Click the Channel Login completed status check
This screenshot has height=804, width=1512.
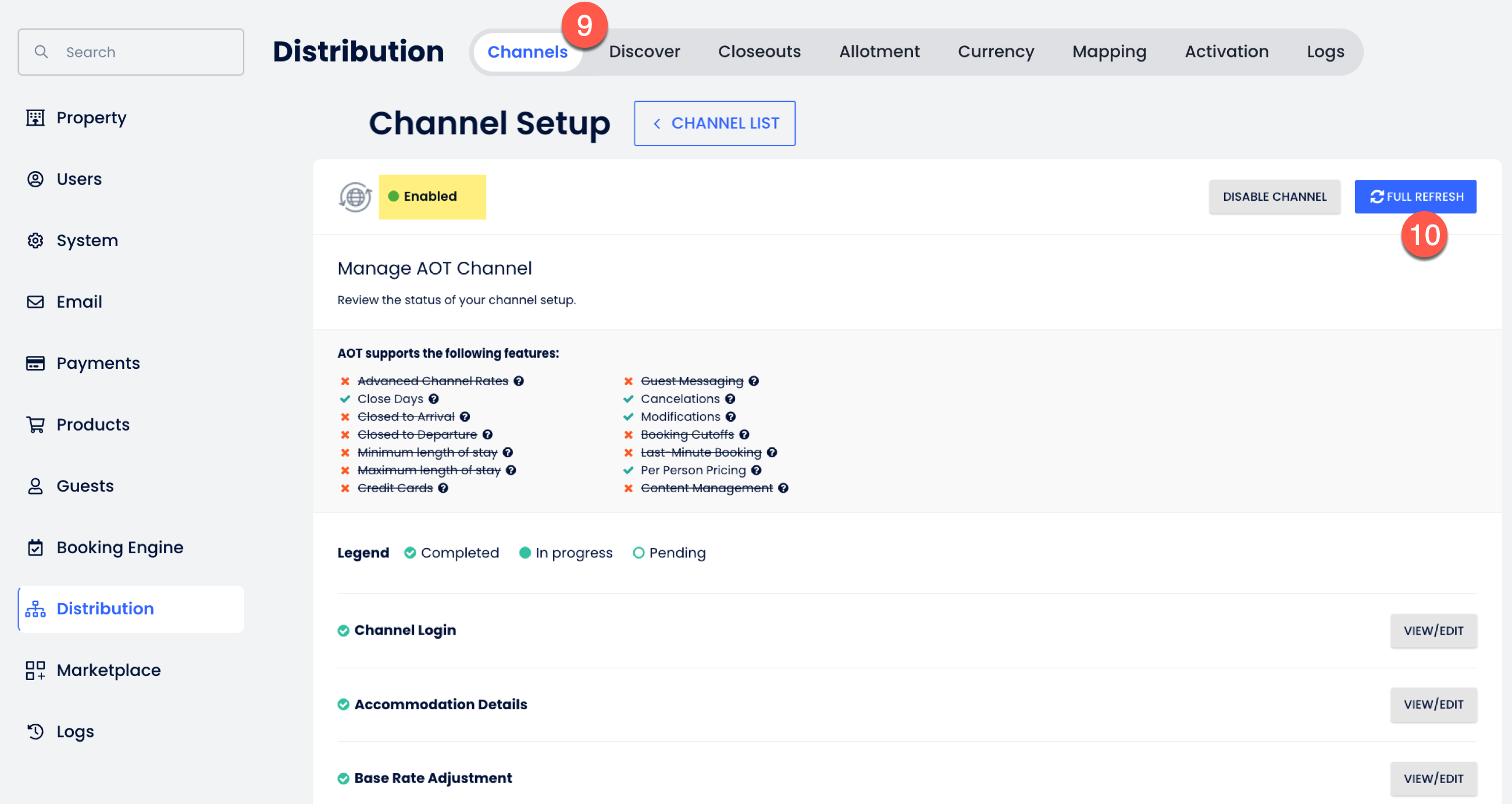(343, 631)
